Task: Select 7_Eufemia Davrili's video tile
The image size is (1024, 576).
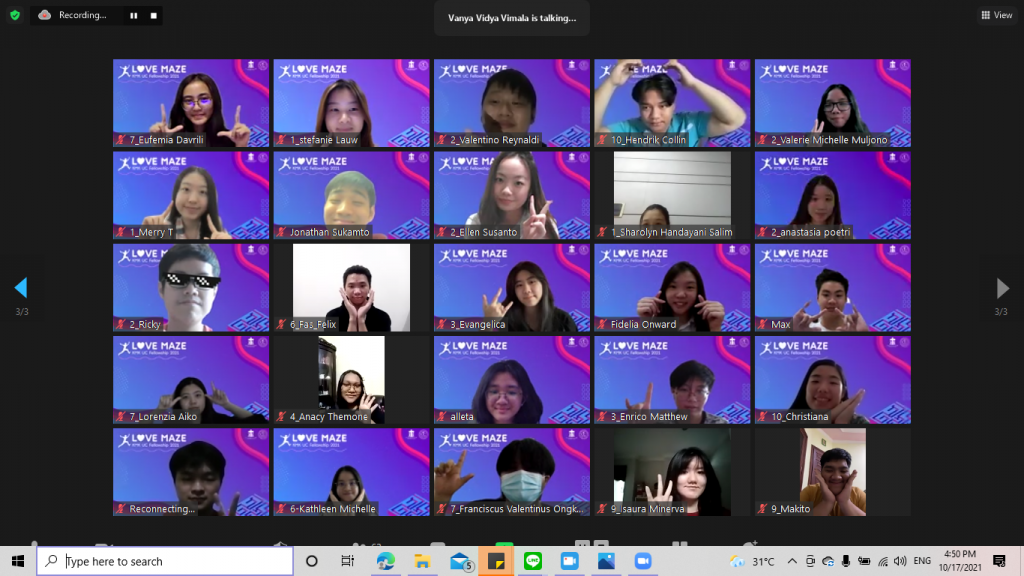Action: pos(191,104)
